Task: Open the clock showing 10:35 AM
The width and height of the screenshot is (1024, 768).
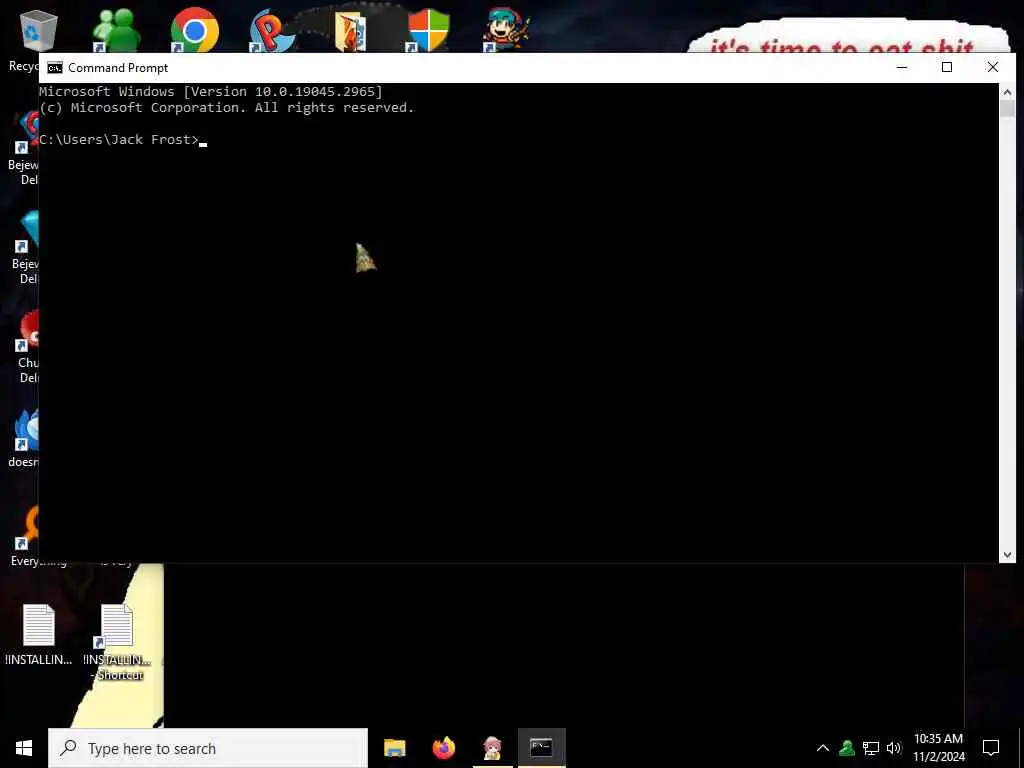Action: [938, 748]
